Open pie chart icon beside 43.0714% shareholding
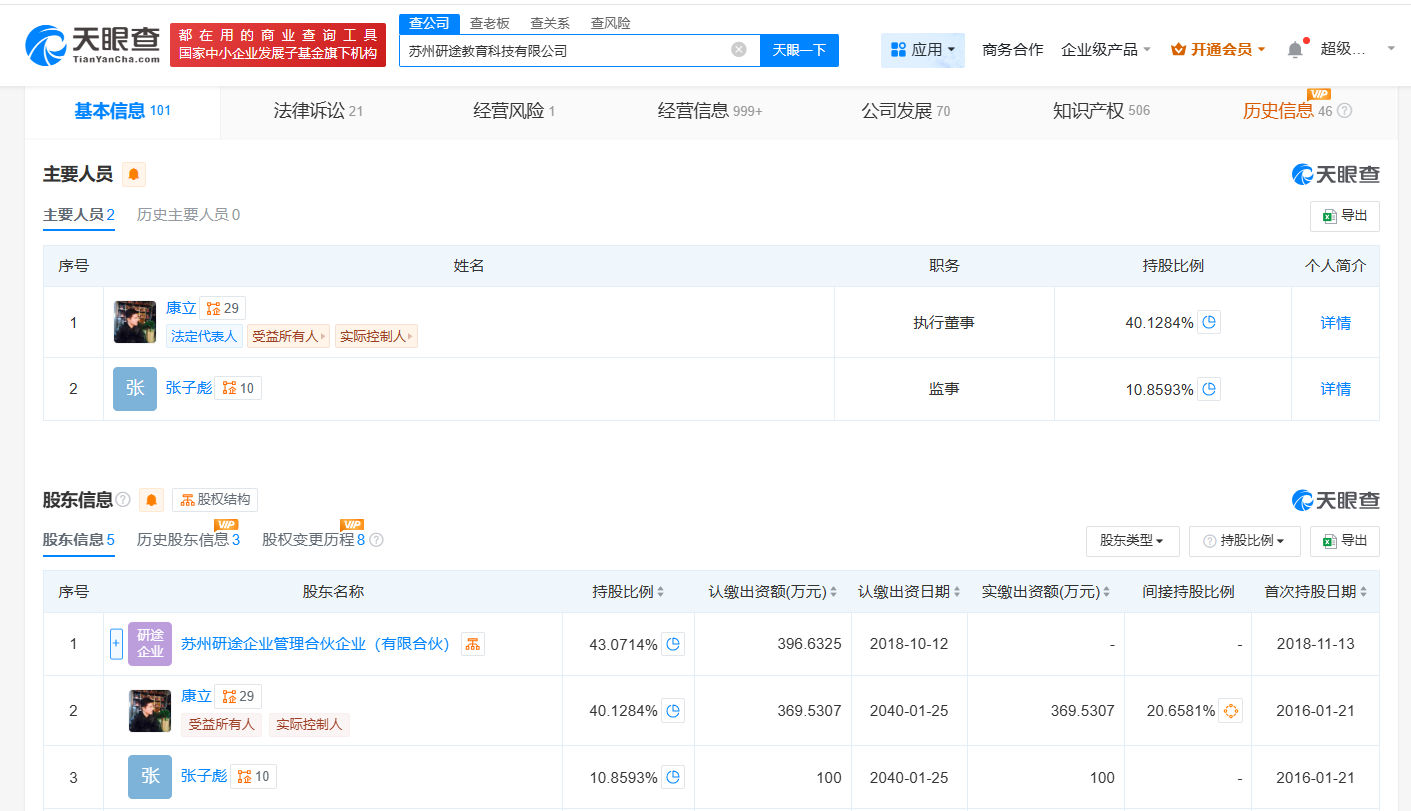 (x=673, y=644)
